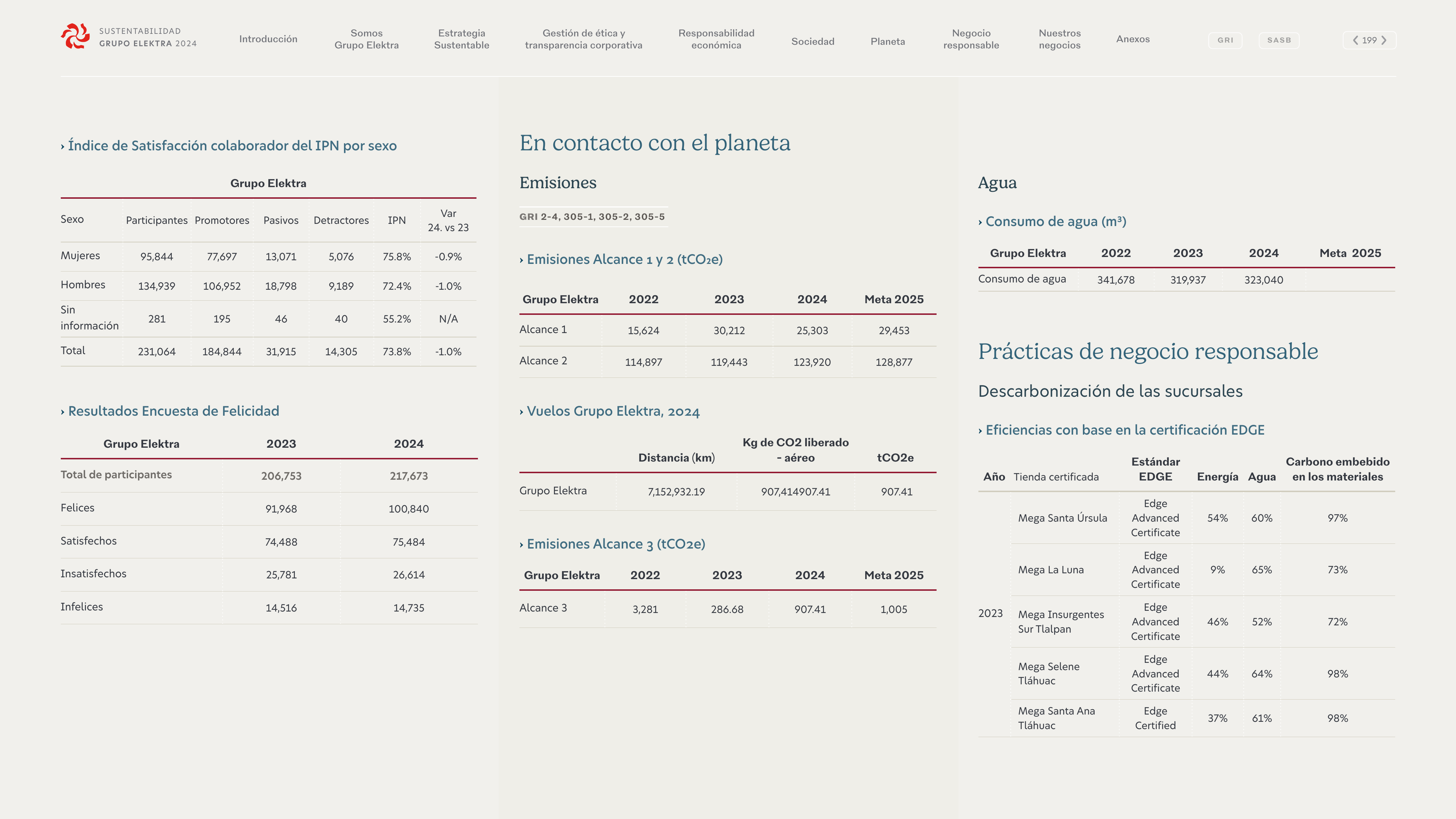Image resolution: width=1456 pixels, height=819 pixels.
Task: Click Consumo de agua 2022 value 341,678
Action: pos(1116,280)
